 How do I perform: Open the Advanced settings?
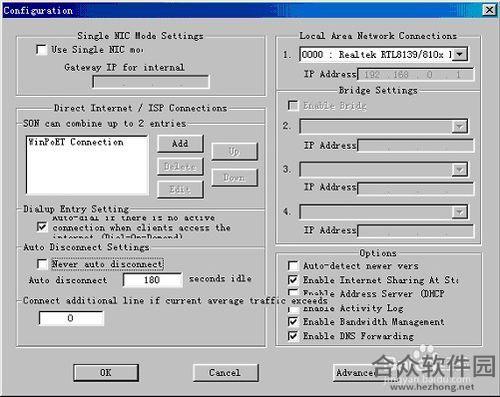coord(357,372)
